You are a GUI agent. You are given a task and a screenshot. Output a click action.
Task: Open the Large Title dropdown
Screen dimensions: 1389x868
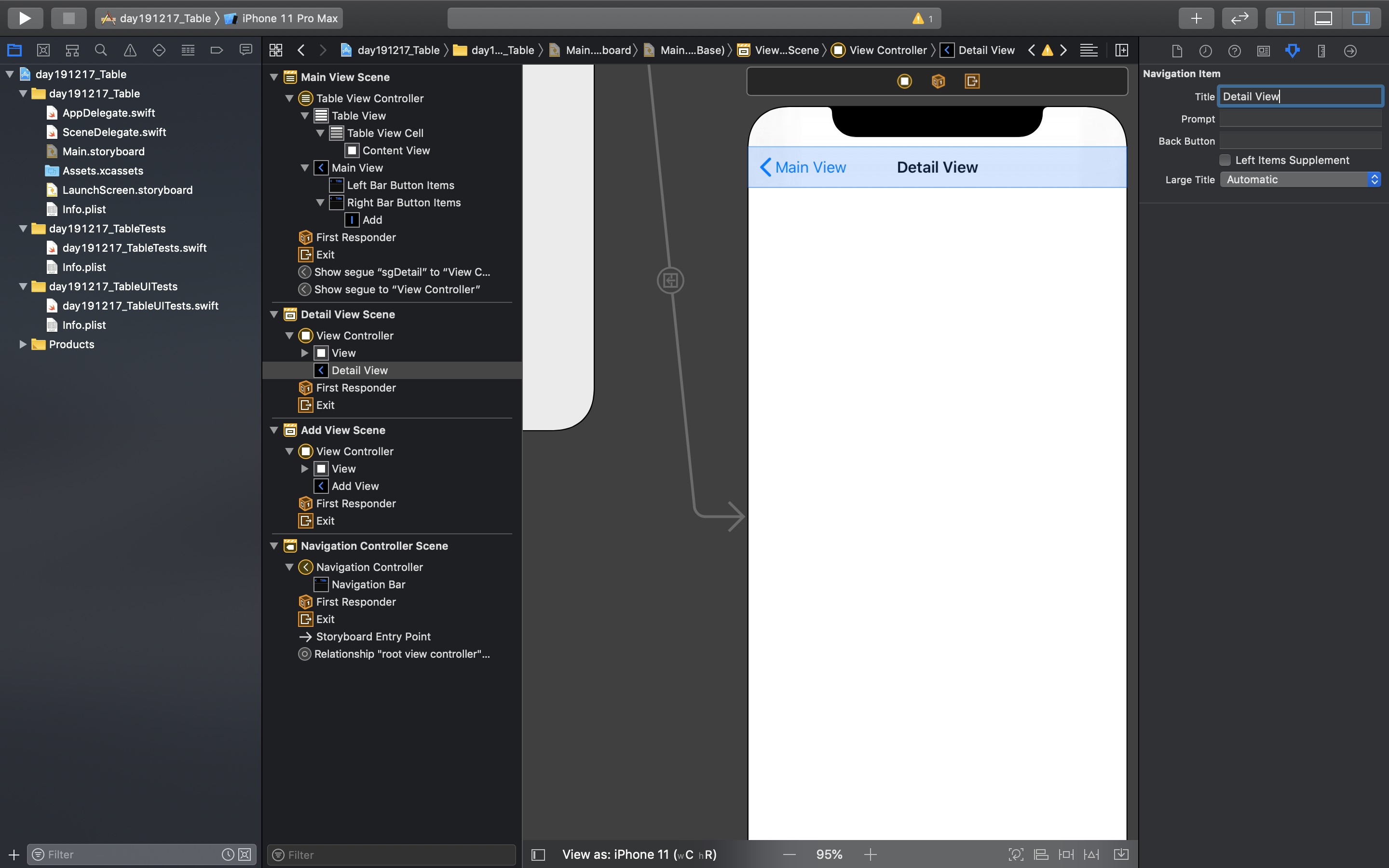pos(1299,180)
